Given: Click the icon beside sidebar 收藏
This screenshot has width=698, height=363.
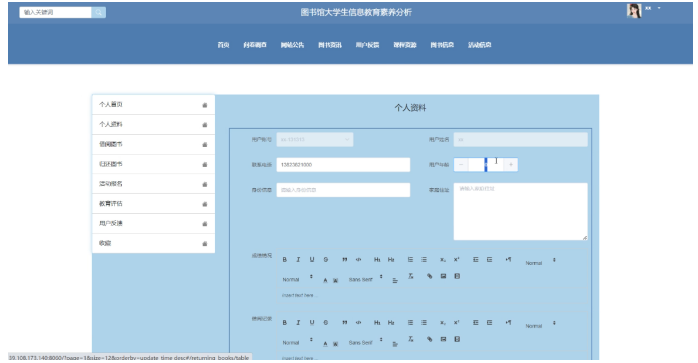Looking at the screenshot, I should (205, 244).
